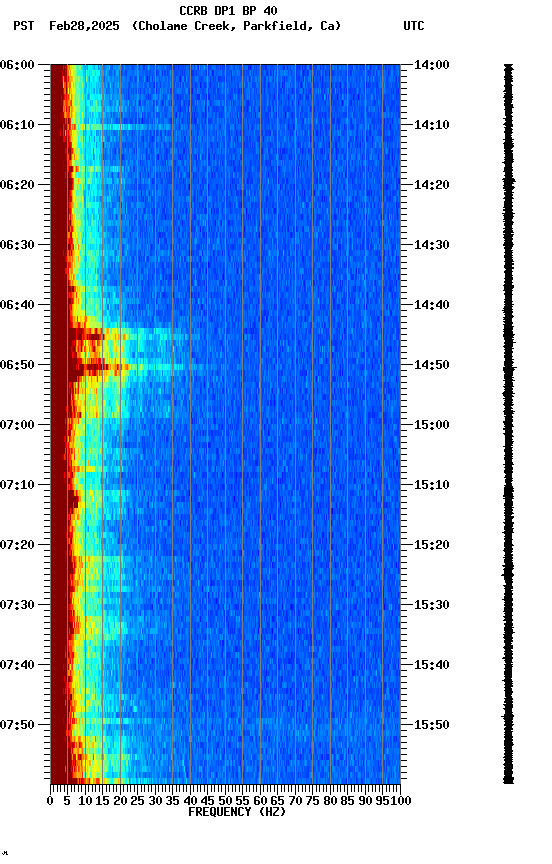Click the 06:40 PST time label

[x=17, y=305]
